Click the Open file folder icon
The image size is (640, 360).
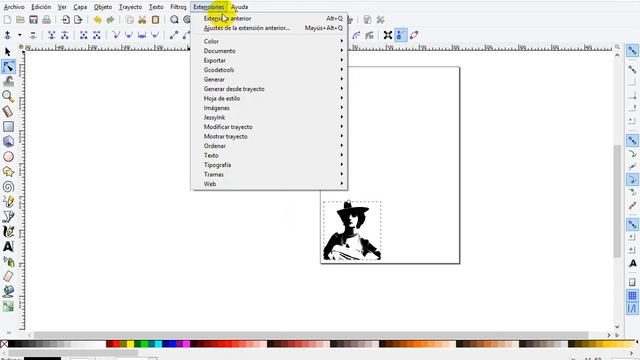point(20,20)
